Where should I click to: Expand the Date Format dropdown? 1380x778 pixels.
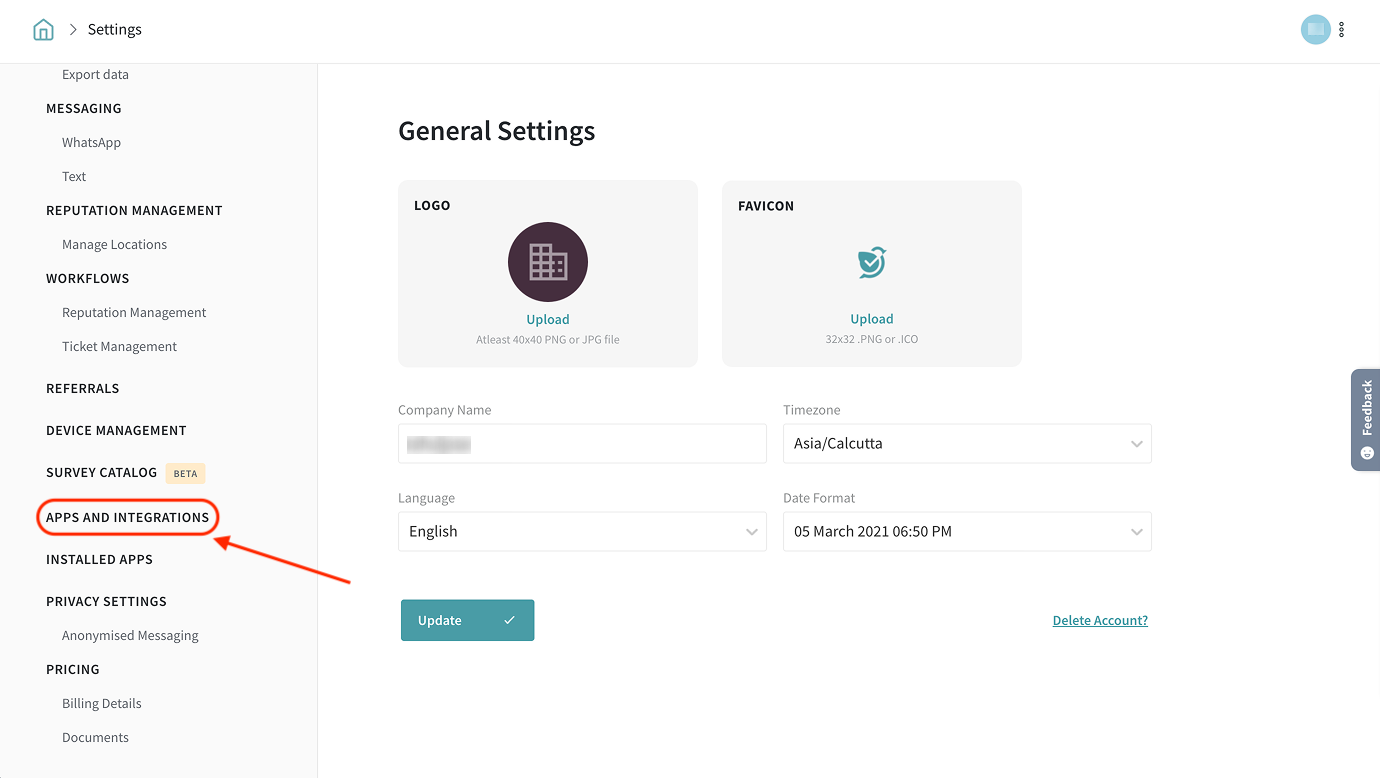click(x=966, y=531)
